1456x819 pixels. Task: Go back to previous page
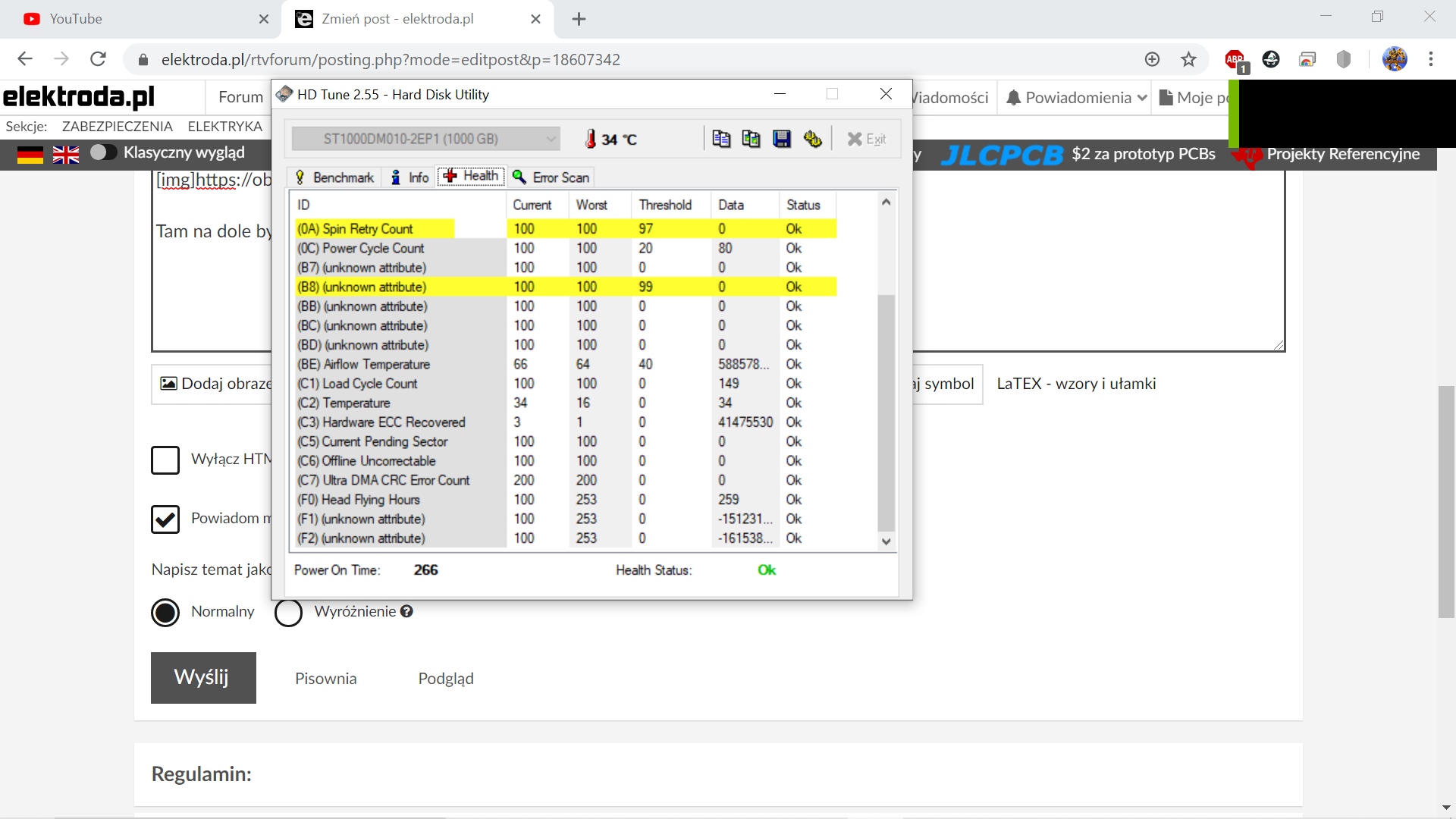[25, 59]
